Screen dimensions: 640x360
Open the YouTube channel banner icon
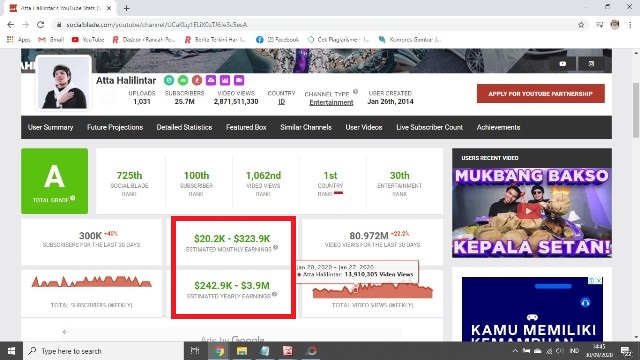[x=562, y=64]
